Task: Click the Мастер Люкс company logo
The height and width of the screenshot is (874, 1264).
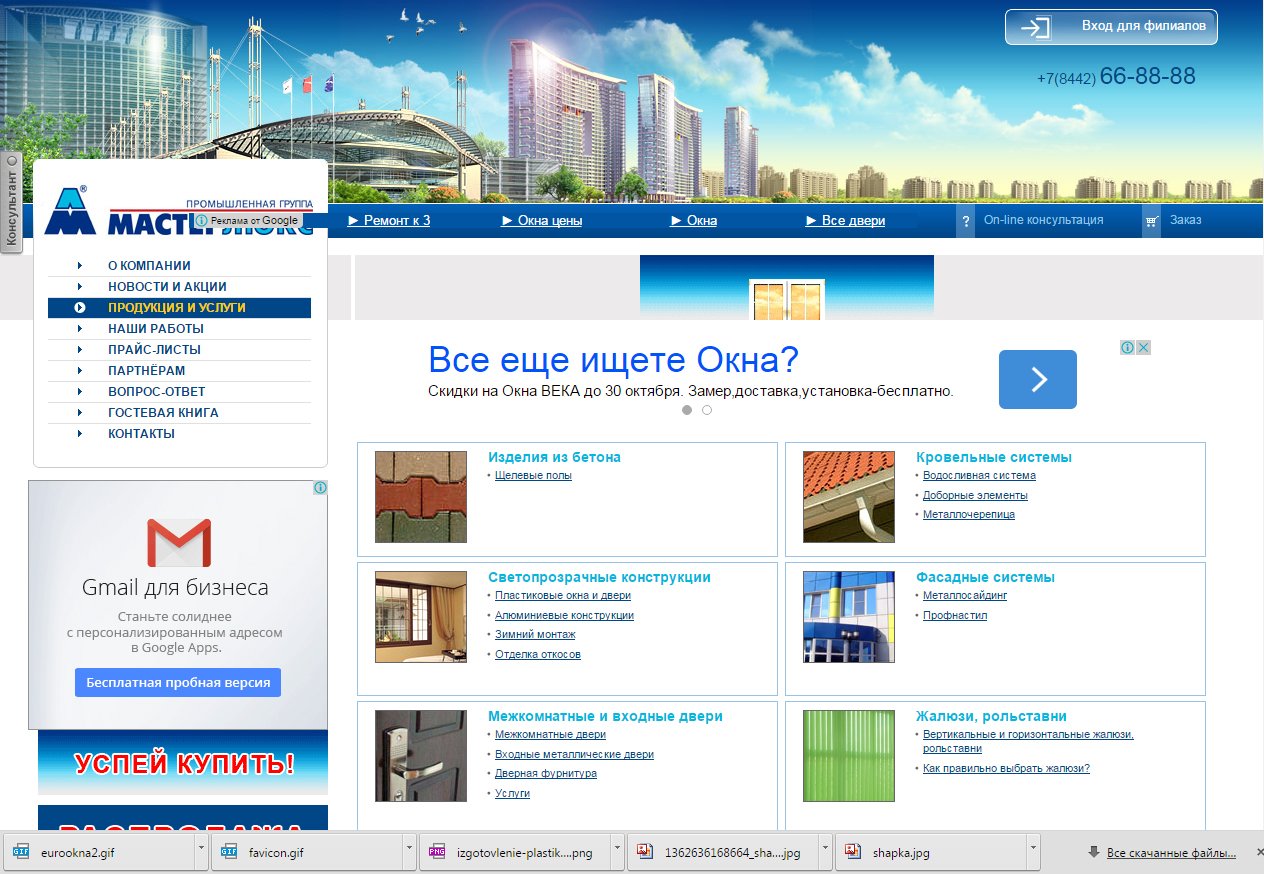Action: pos(178,211)
